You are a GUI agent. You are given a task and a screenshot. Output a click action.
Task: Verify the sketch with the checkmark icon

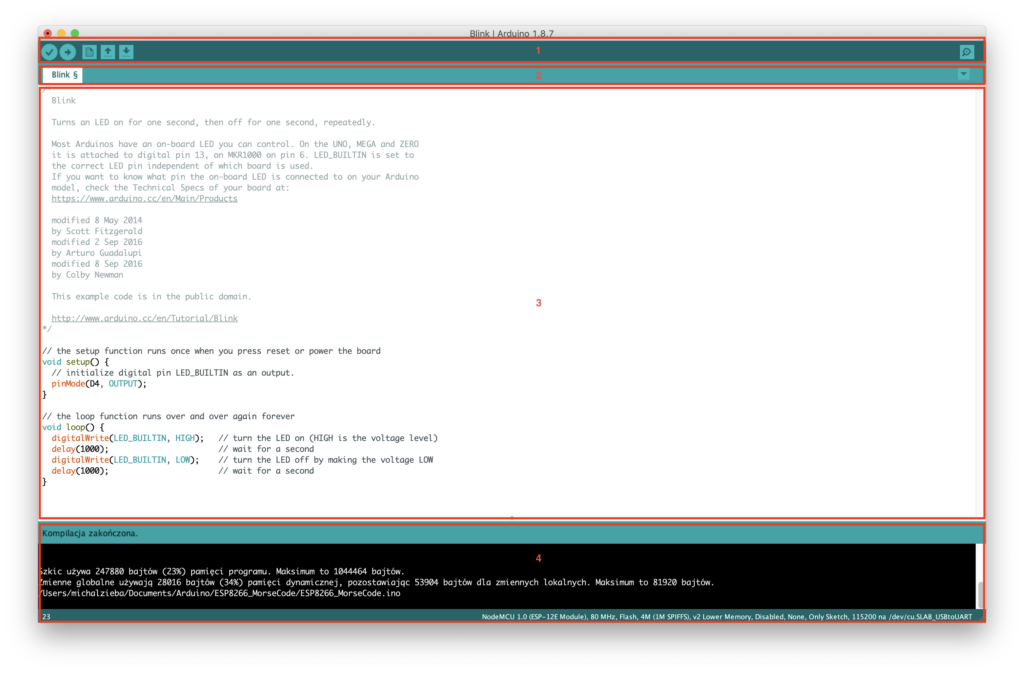(x=50, y=51)
